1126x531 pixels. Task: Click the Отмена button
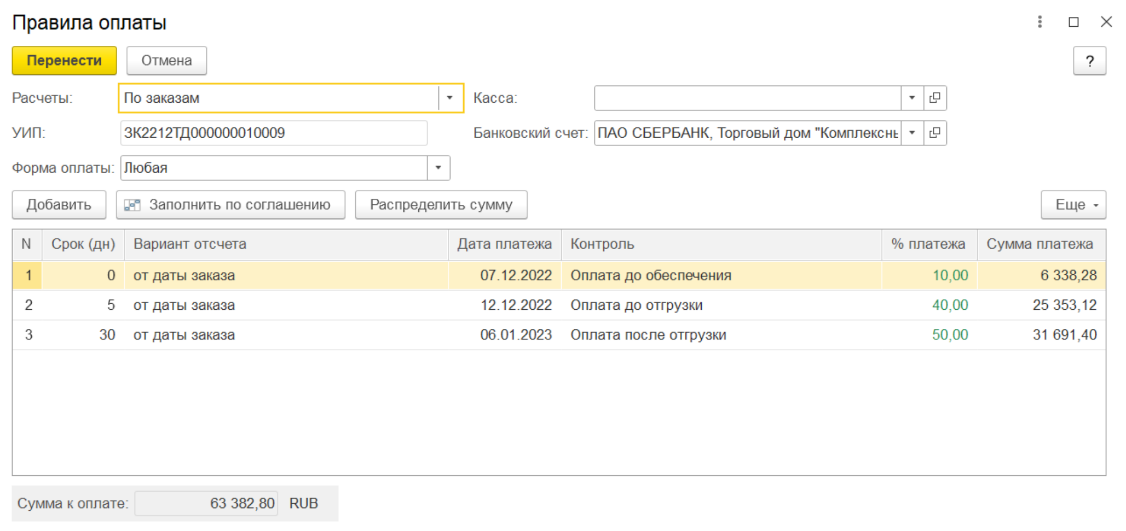click(x=166, y=61)
